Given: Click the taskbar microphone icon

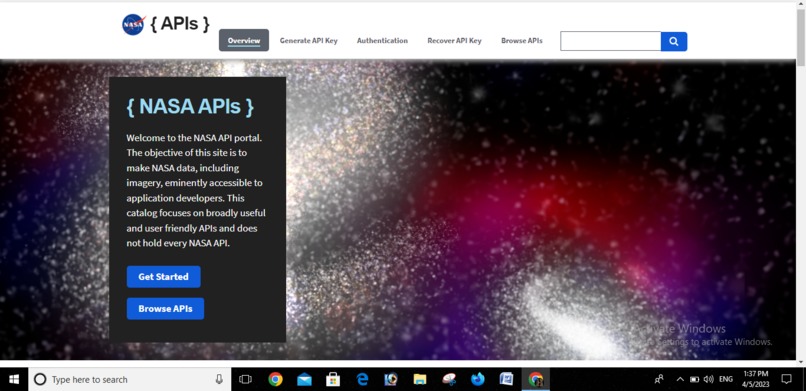Looking at the screenshot, I should click(x=219, y=379).
